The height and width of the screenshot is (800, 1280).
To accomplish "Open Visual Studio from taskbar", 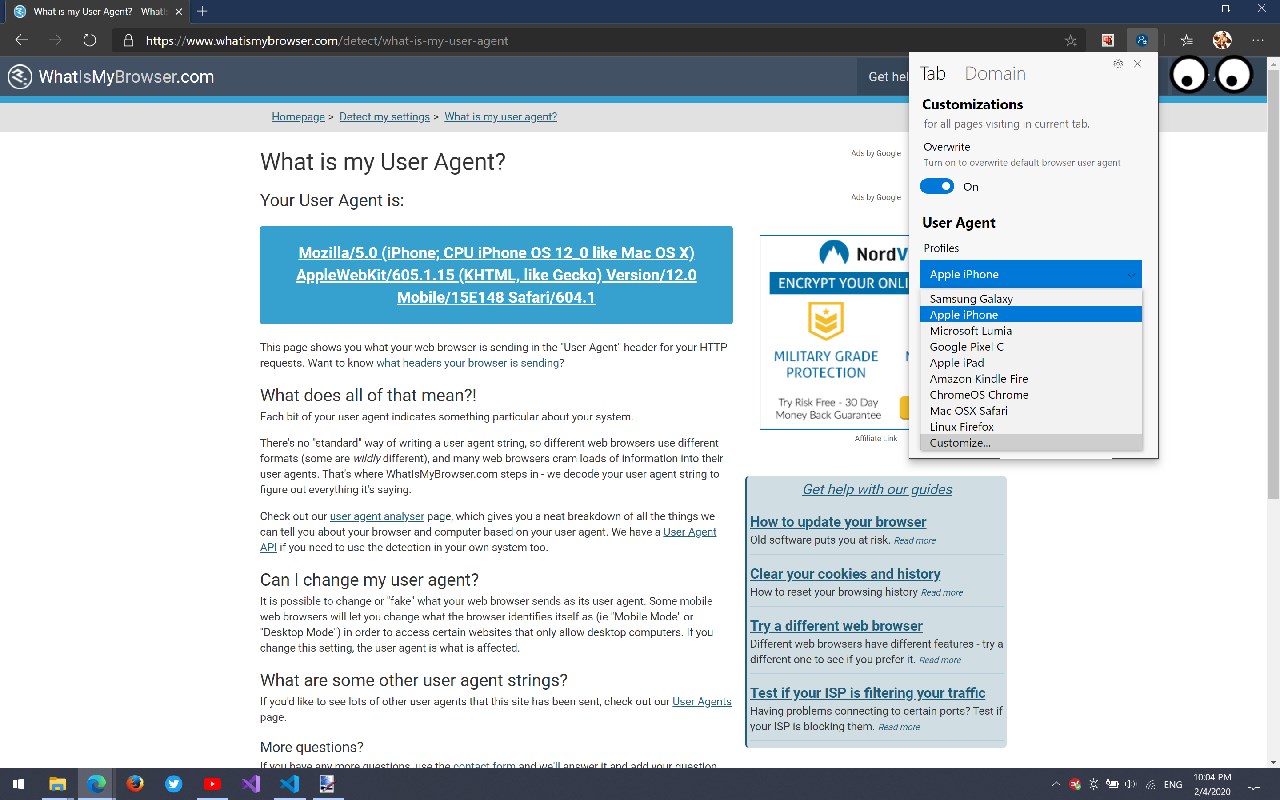I will [x=251, y=784].
